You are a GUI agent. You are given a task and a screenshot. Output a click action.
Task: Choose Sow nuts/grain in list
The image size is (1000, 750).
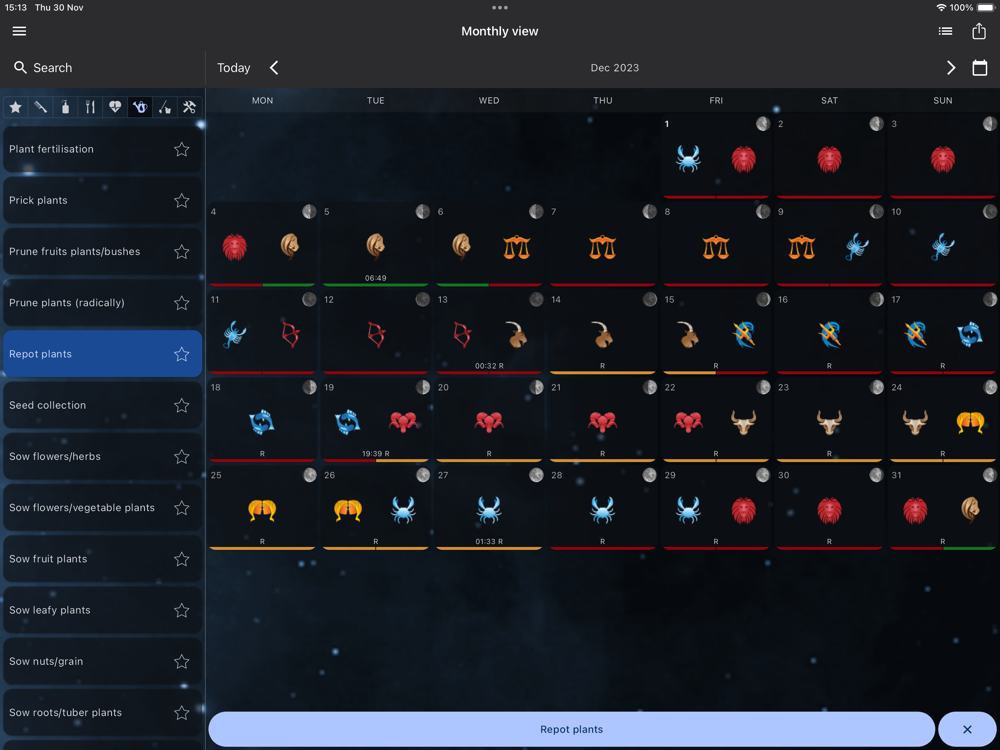pyautogui.click(x=103, y=661)
